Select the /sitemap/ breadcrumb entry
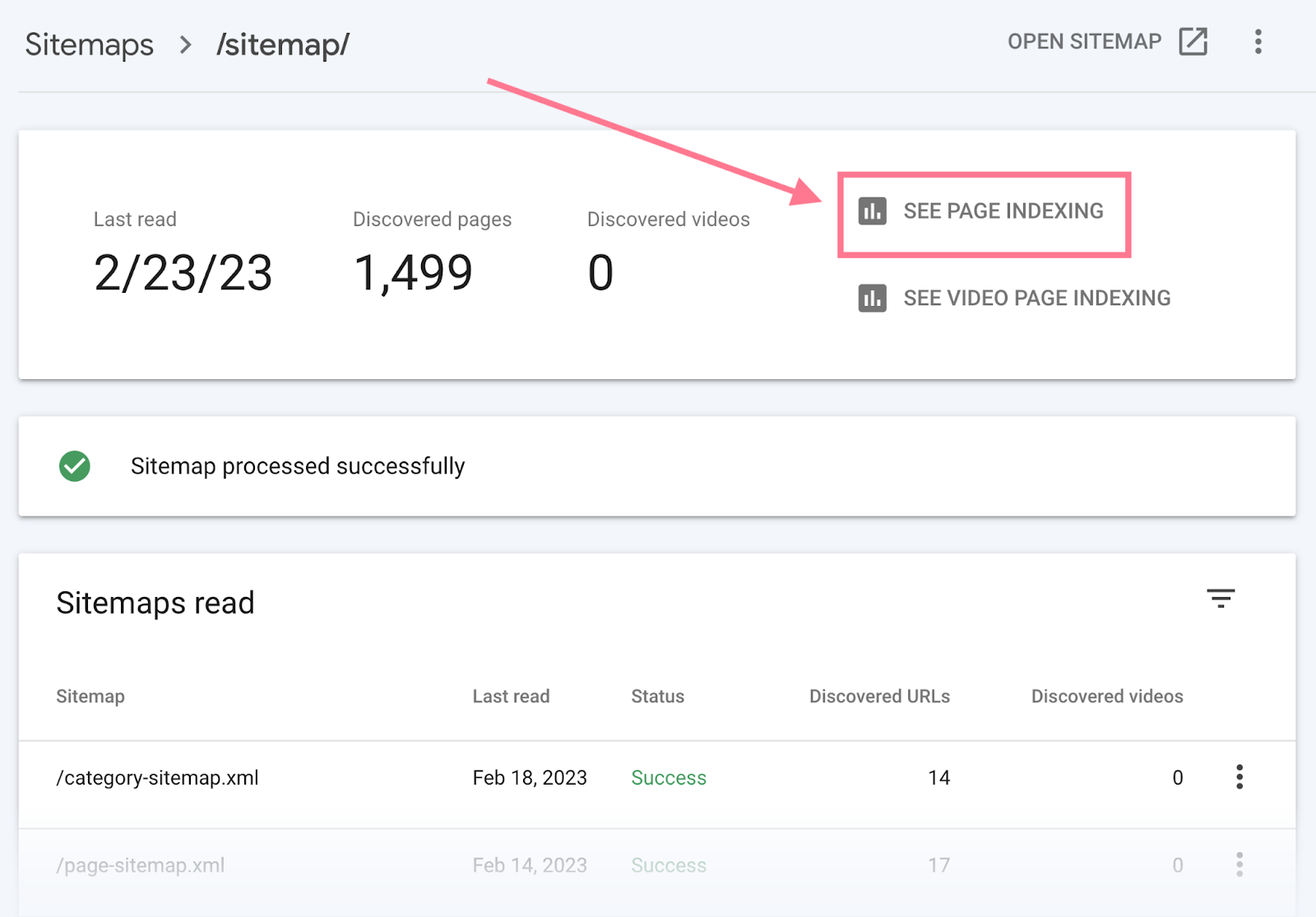This screenshot has height=917, width=1316. (283, 44)
